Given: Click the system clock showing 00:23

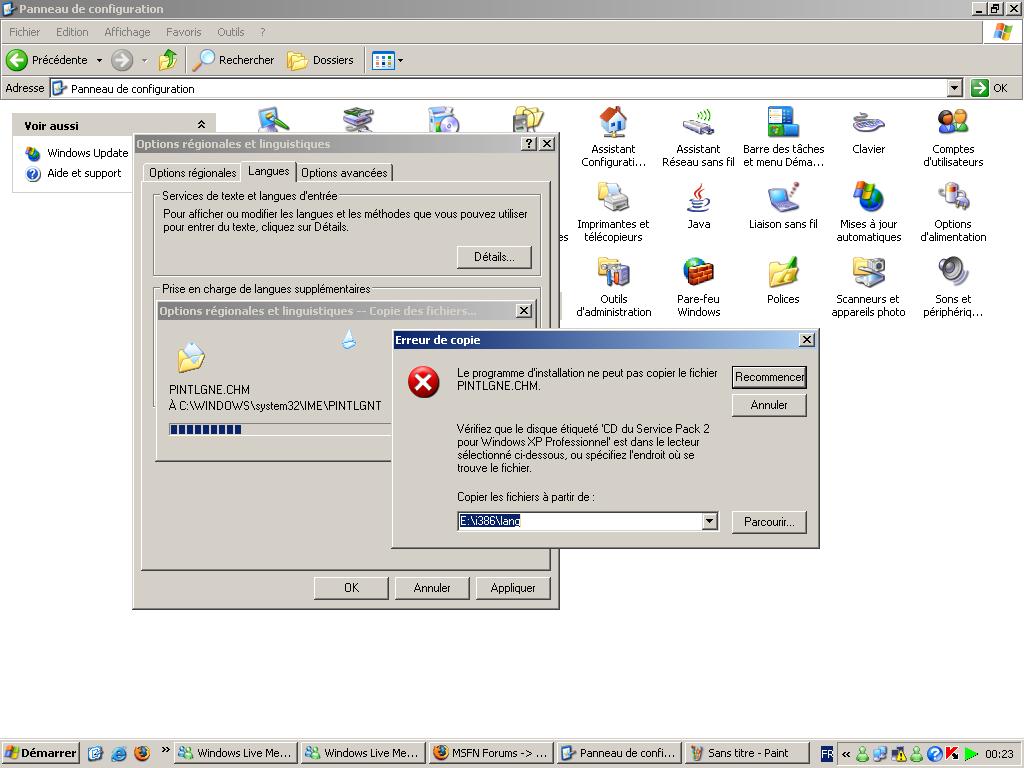Looking at the screenshot, I should (x=999, y=754).
